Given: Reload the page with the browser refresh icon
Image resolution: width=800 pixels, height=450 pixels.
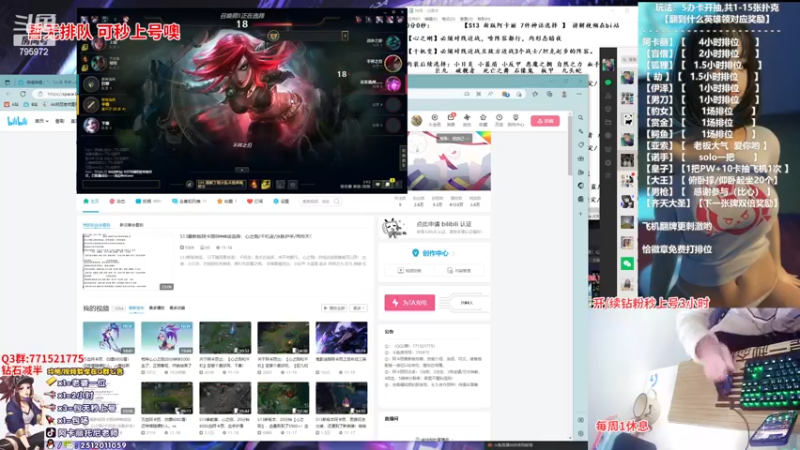Looking at the screenshot, I should click(x=23, y=94).
